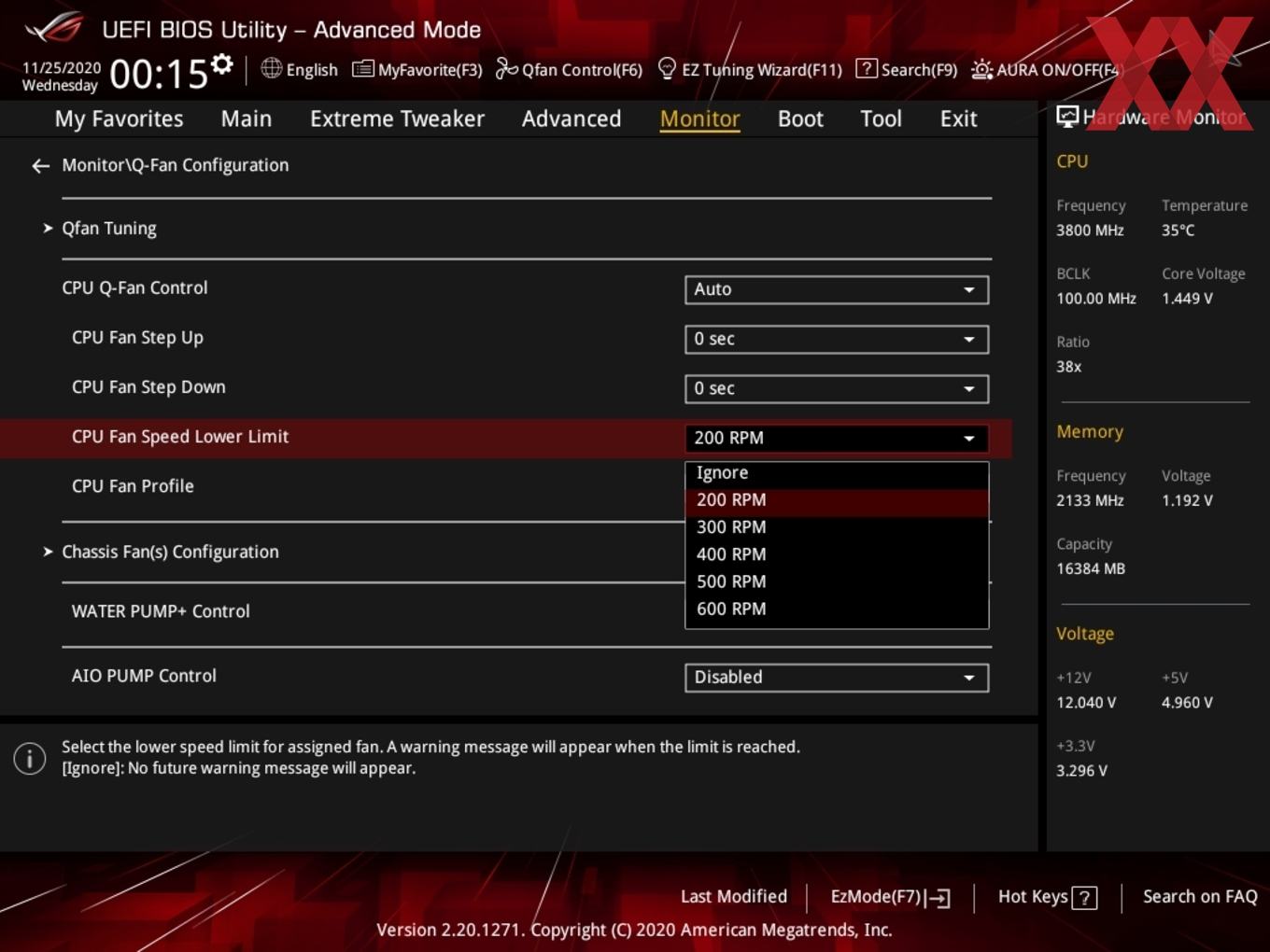Viewport: 1270px width, 952px height.
Task: Select CPU Fan Speed Lower Limit label
Action: pos(180,437)
